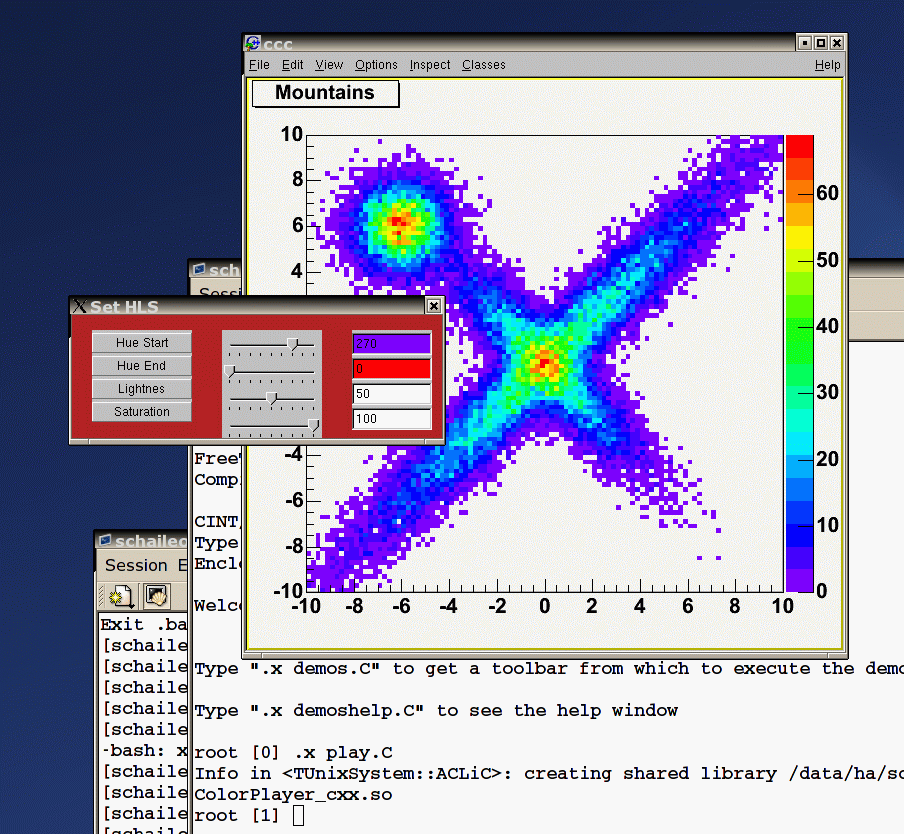Click the New Session icon in Konsole toolbar
The width and height of the screenshot is (904, 834).
(x=122, y=597)
